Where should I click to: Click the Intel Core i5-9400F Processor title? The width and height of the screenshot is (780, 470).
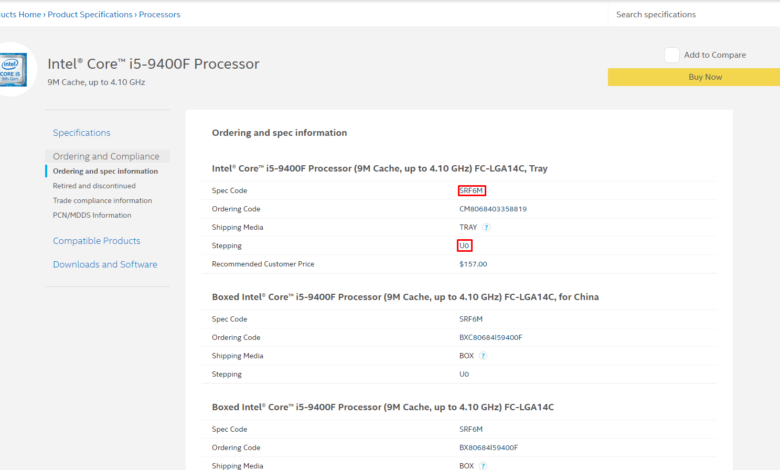(153, 64)
